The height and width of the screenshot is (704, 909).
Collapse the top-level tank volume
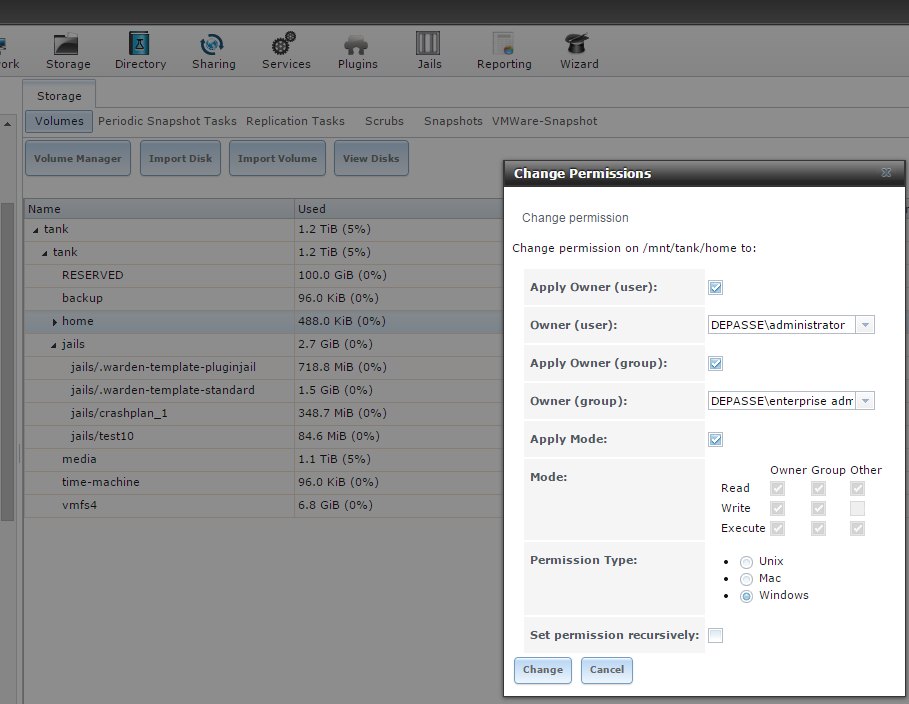pos(36,230)
